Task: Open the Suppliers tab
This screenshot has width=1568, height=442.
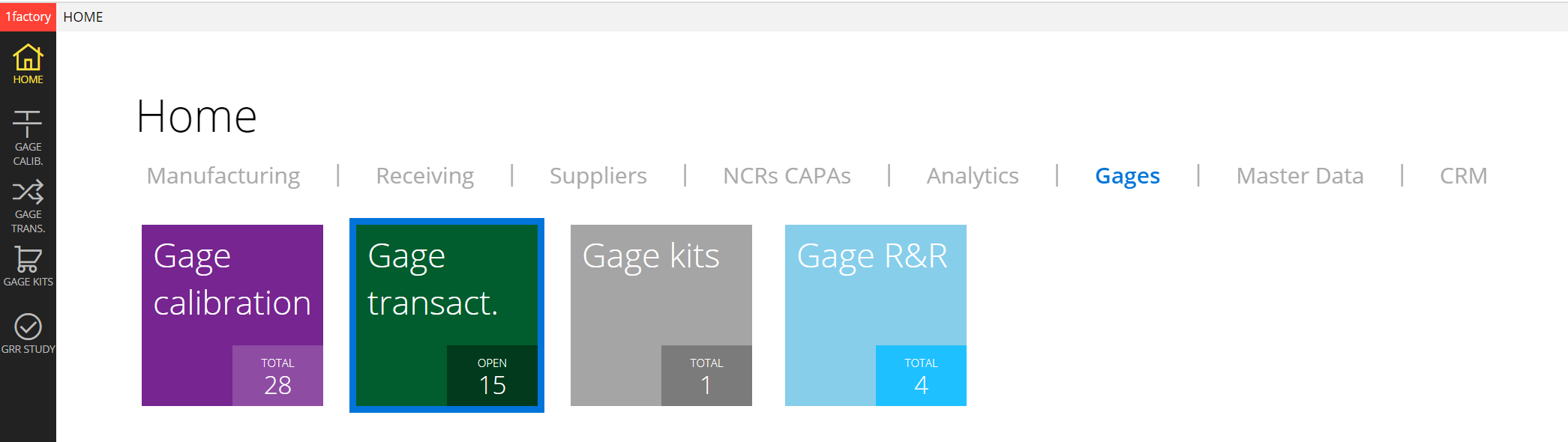Action: (x=598, y=175)
